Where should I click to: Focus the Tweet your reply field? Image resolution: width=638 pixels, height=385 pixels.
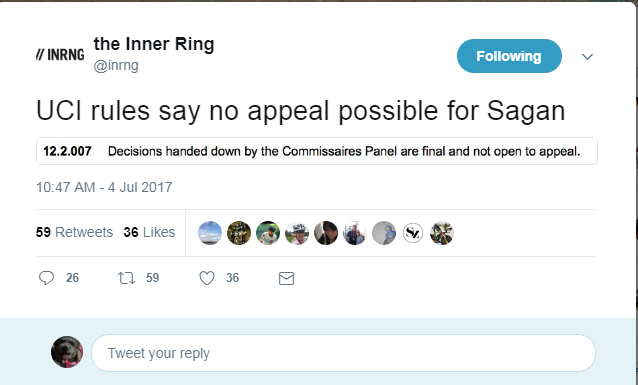343,353
